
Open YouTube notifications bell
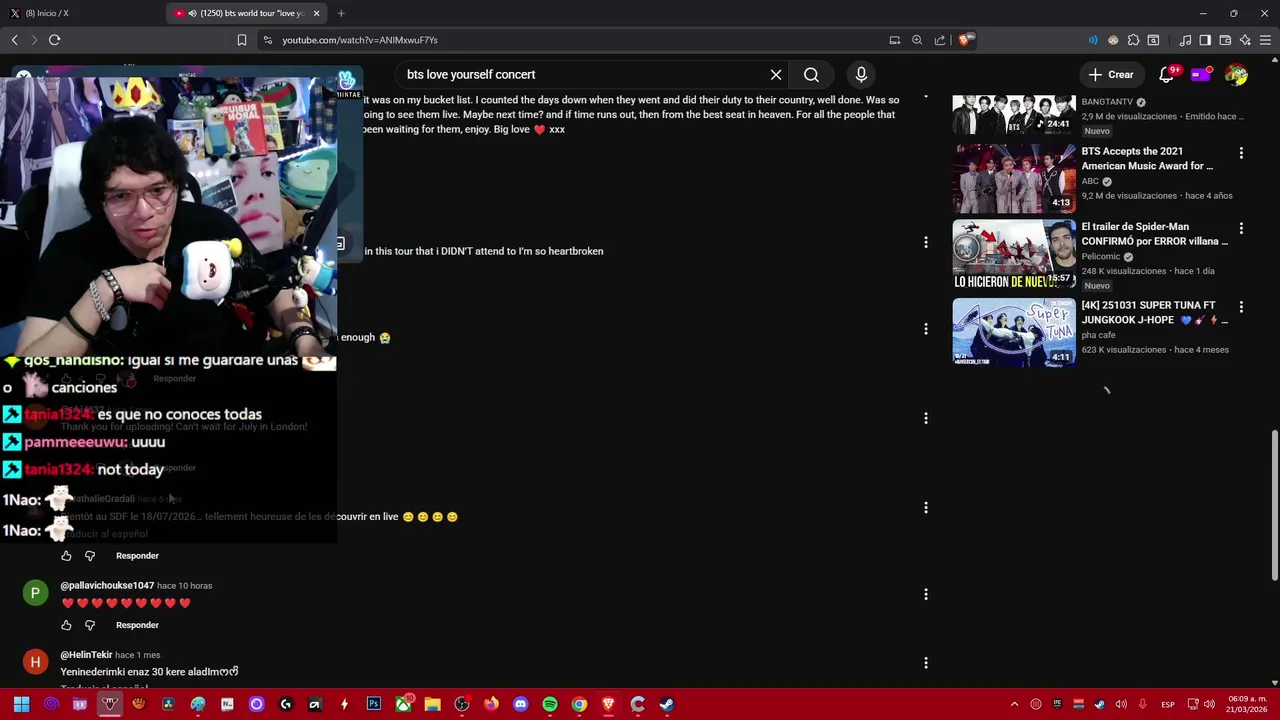(x=1166, y=75)
